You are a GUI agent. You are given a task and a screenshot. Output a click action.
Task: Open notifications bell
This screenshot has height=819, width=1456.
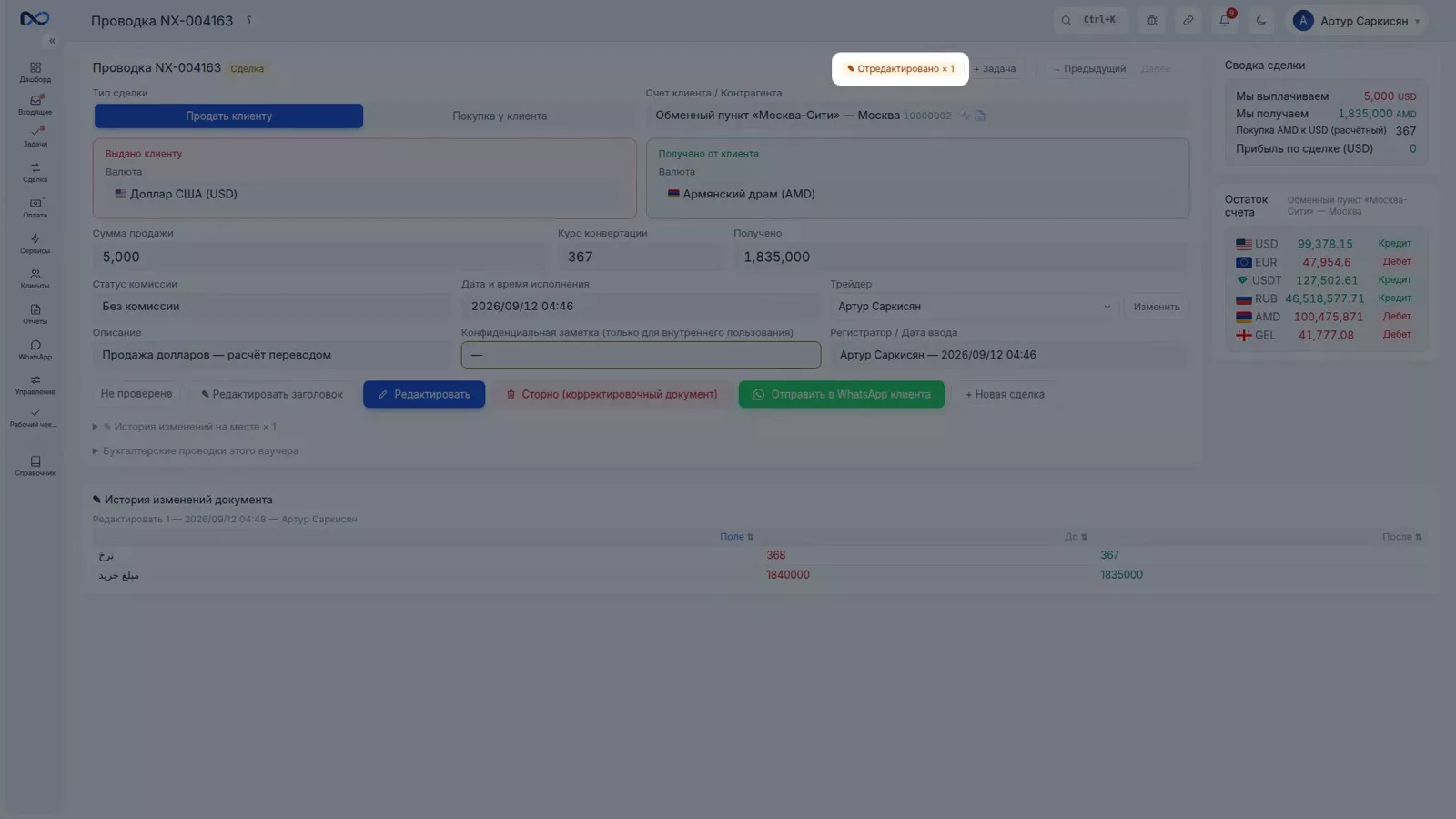point(1225,20)
